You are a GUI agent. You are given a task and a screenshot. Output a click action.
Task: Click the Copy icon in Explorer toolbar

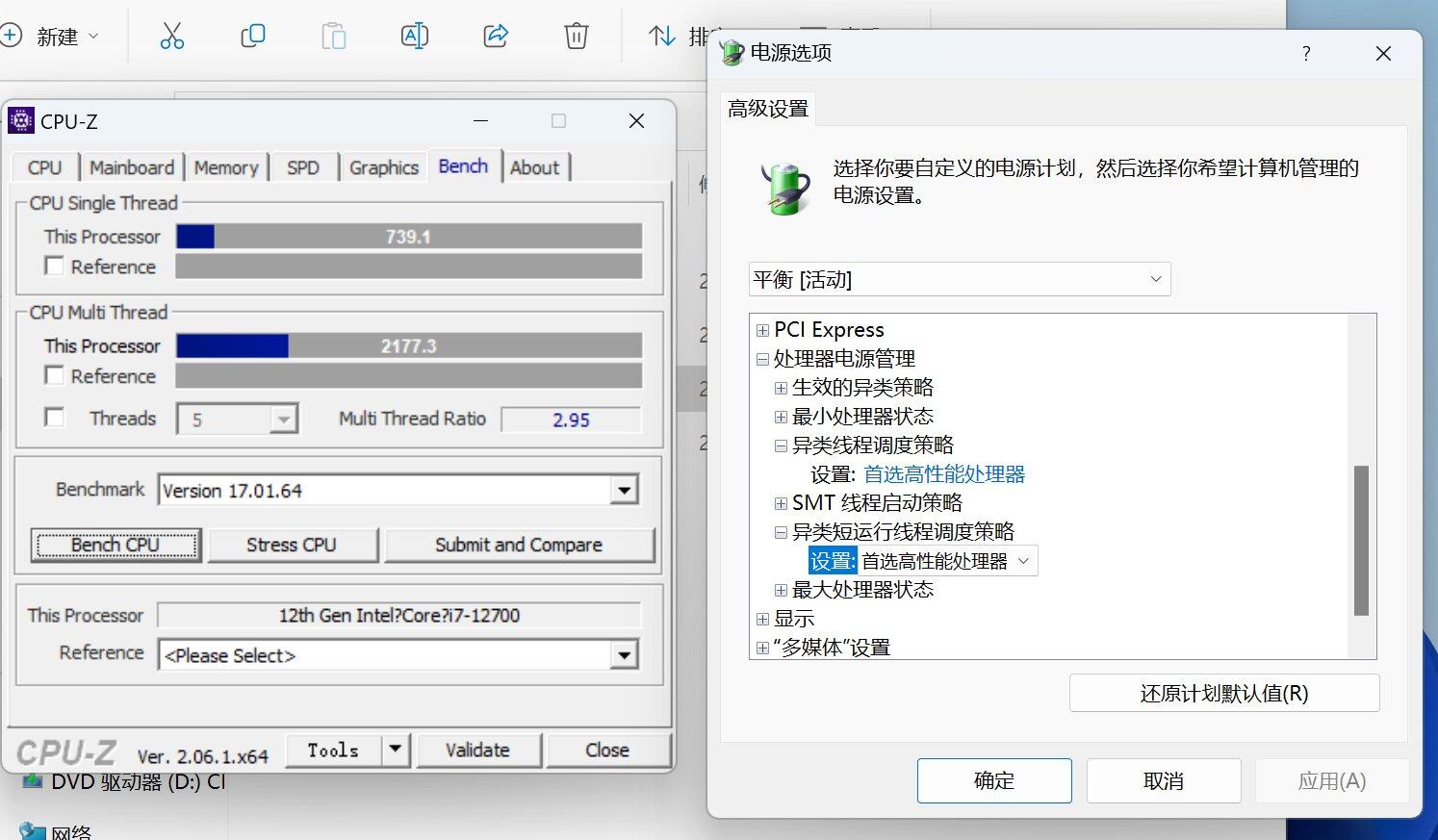252,37
